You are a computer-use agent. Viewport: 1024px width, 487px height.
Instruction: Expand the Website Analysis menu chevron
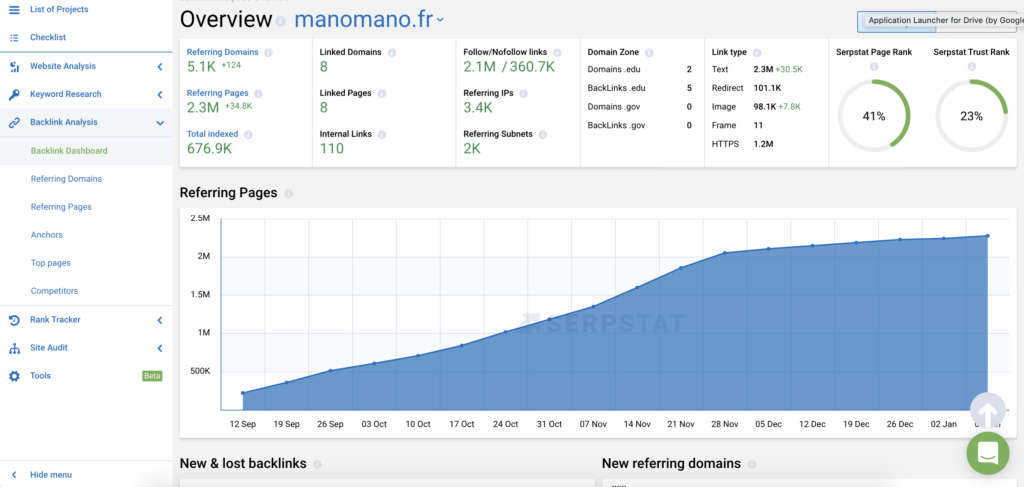point(160,66)
